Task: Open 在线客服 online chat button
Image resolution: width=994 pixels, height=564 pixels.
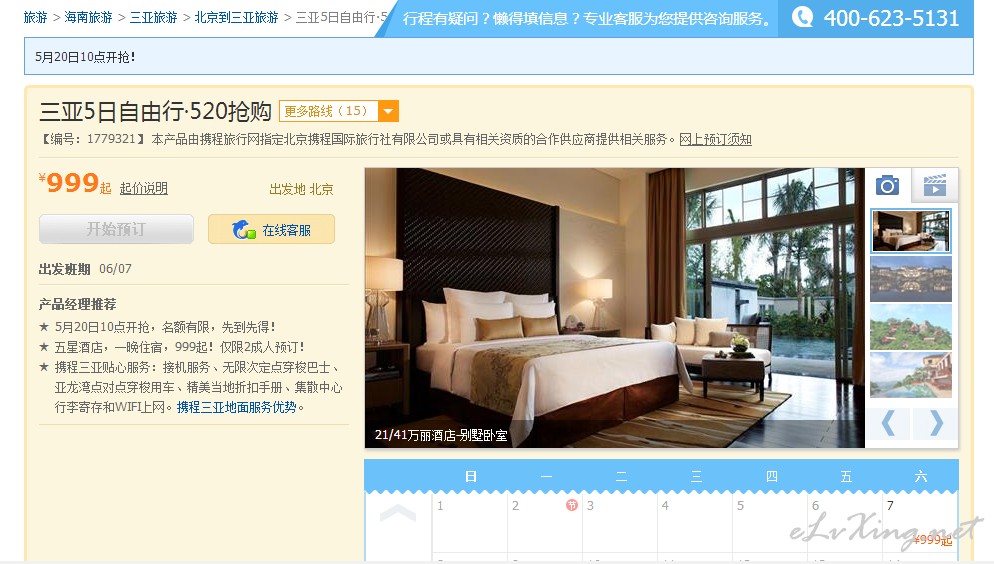Action: click(271, 229)
